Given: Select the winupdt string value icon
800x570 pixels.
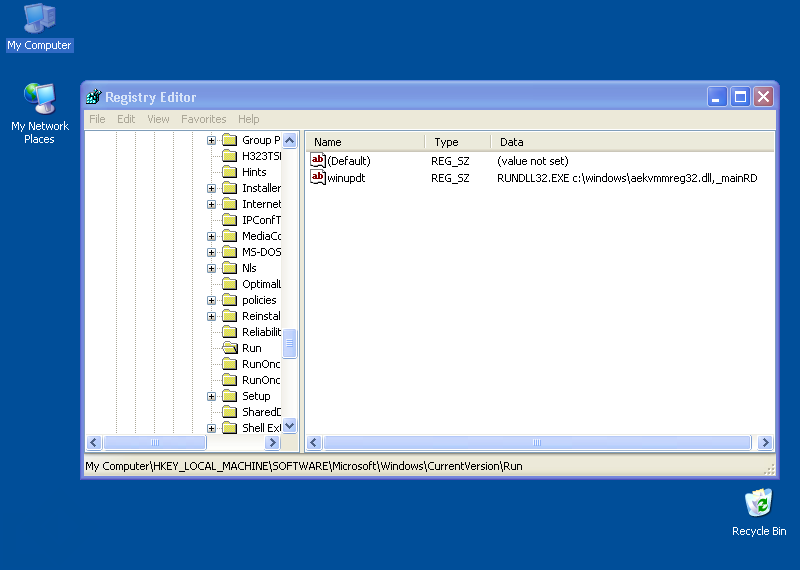Looking at the screenshot, I should coord(317,178).
